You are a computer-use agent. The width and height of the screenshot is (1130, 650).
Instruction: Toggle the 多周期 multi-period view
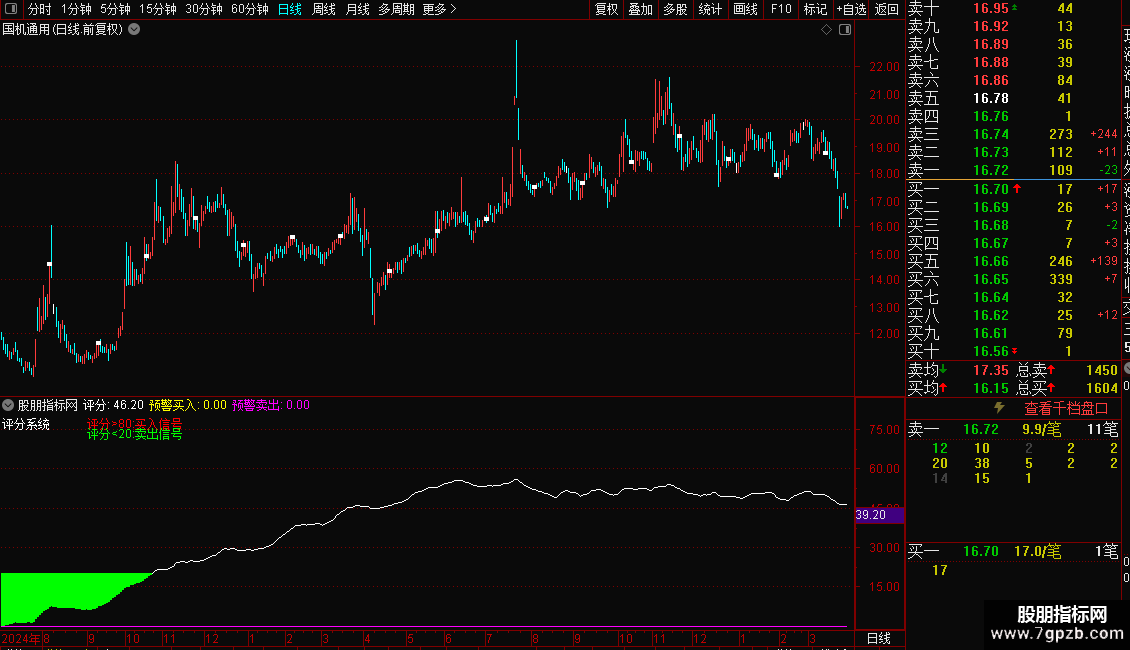pos(396,9)
